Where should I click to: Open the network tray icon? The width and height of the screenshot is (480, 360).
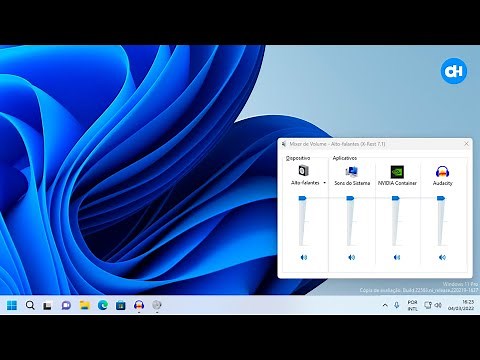point(428,305)
